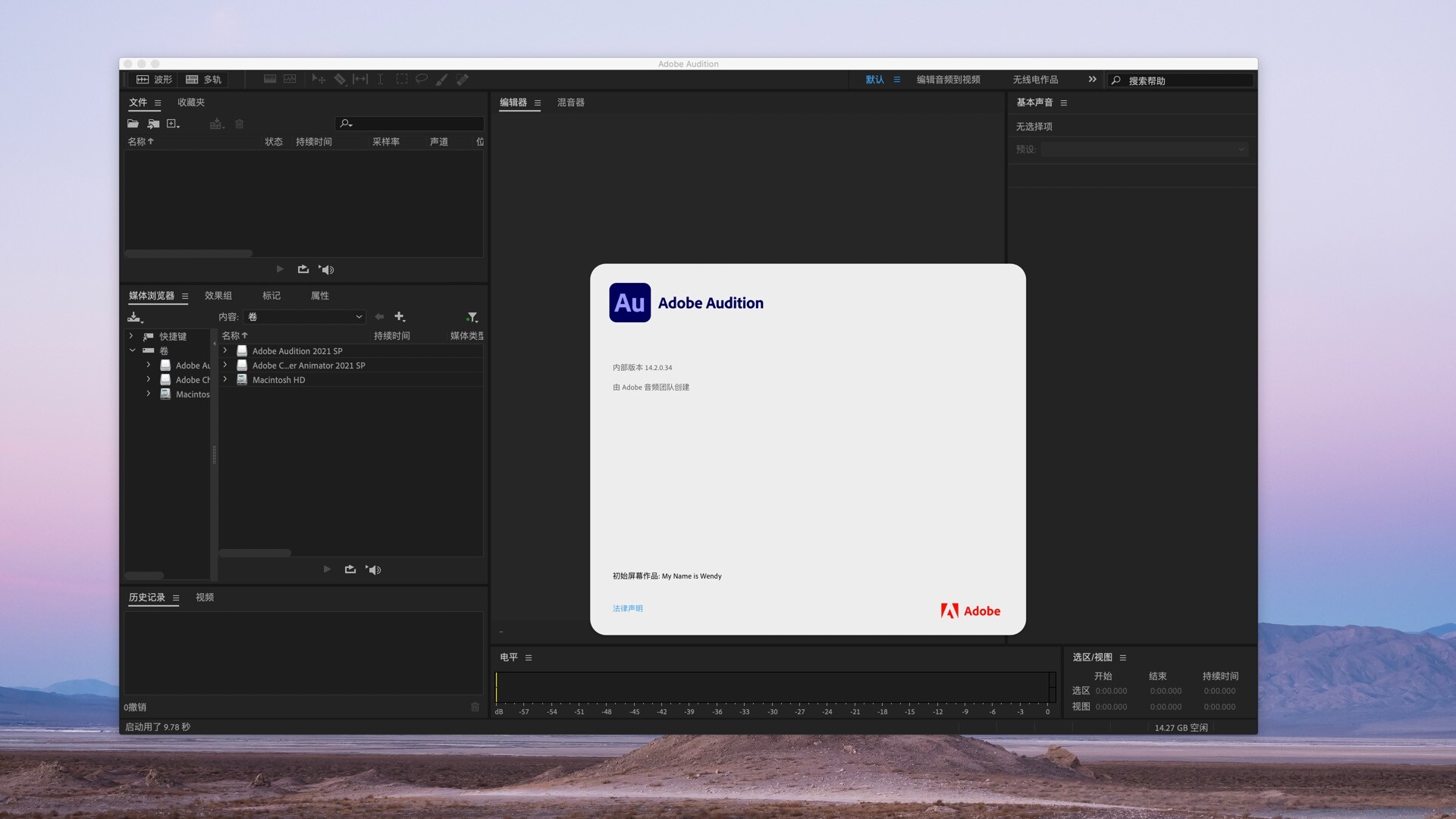1456x819 pixels.
Task: Click the 法律声明 link in splash
Action: [x=628, y=608]
